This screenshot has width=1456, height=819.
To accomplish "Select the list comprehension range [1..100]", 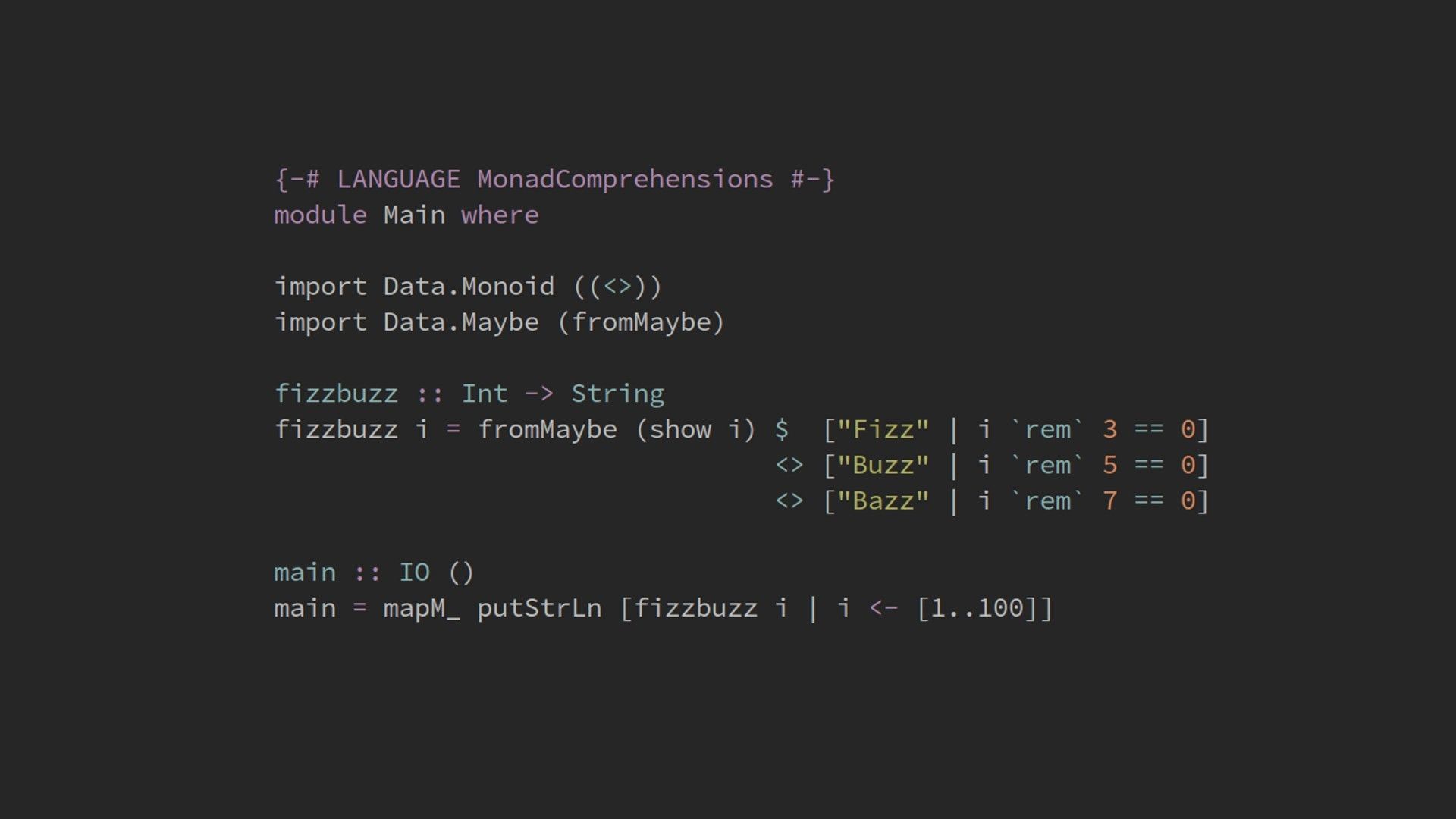I will point(978,608).
